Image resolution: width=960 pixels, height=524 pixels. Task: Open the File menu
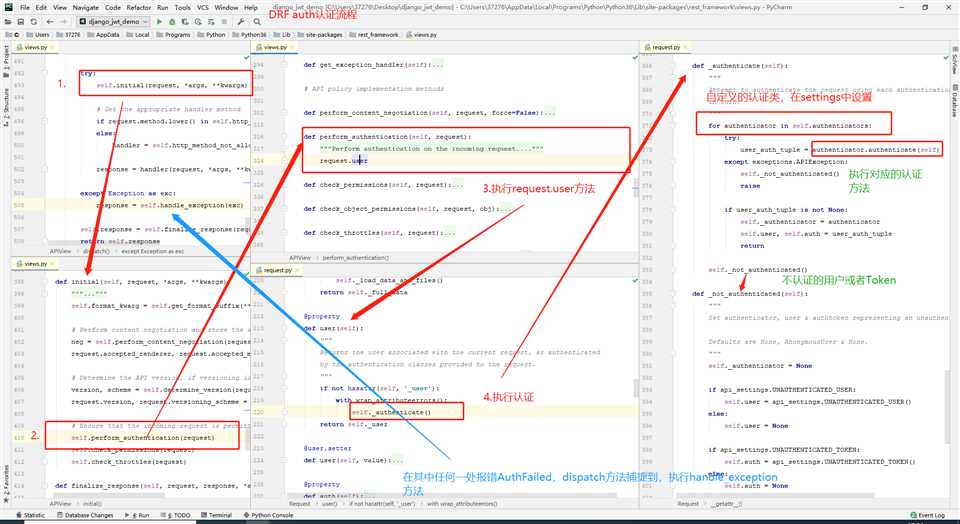tap(25, 7)
